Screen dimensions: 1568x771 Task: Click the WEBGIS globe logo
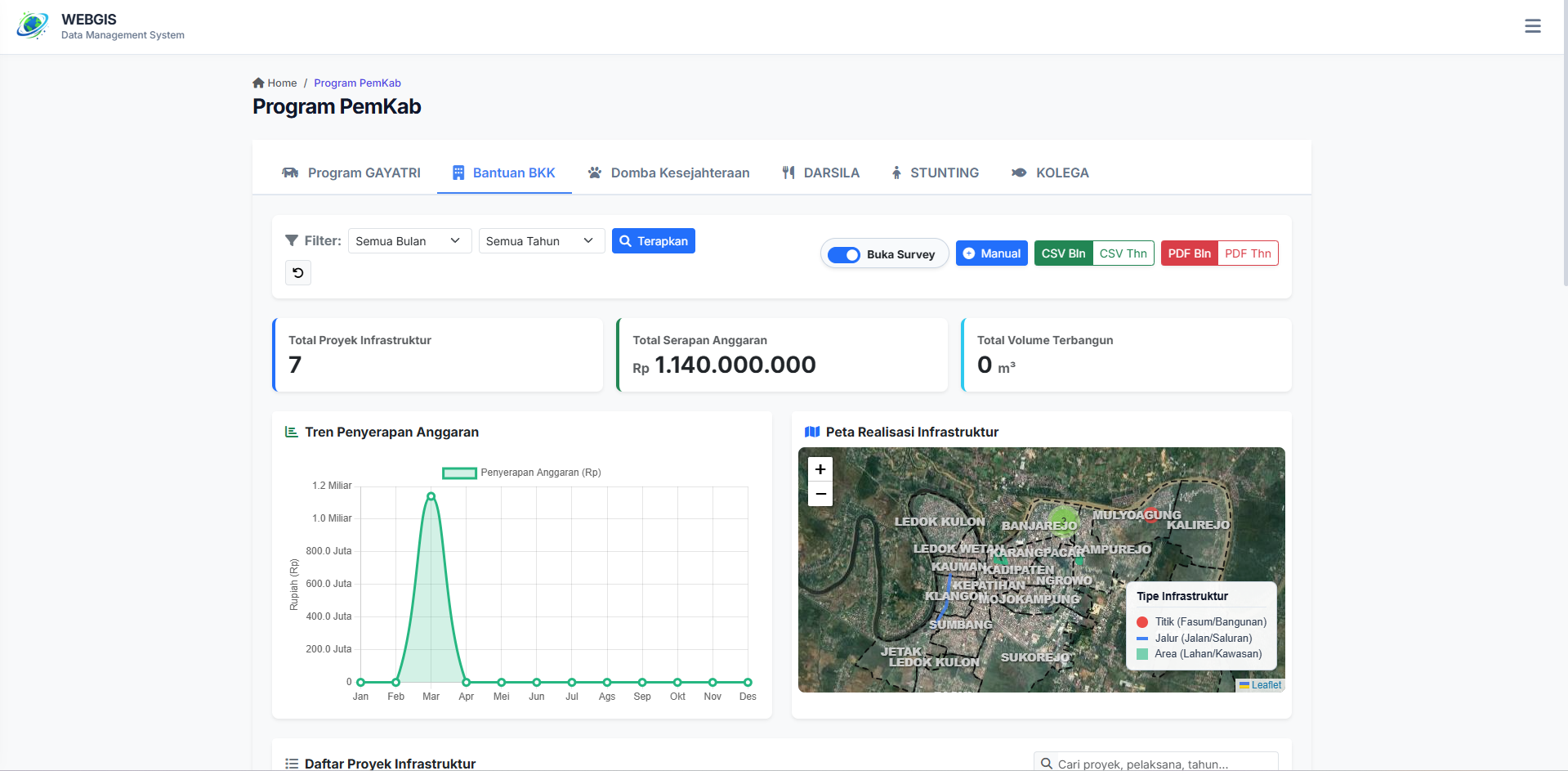[33, 25]
